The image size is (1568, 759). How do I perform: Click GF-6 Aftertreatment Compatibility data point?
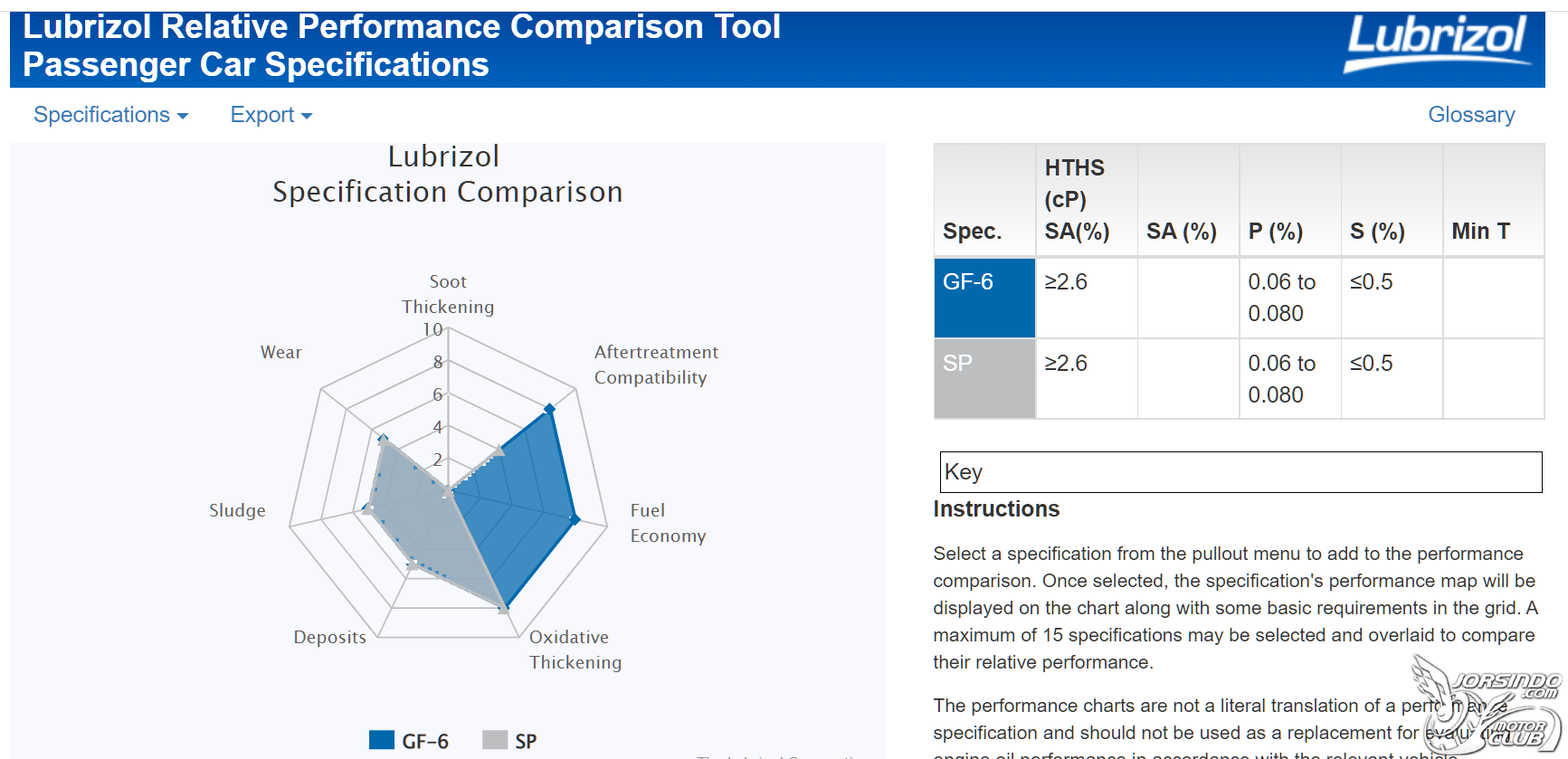tap(549, 410)
